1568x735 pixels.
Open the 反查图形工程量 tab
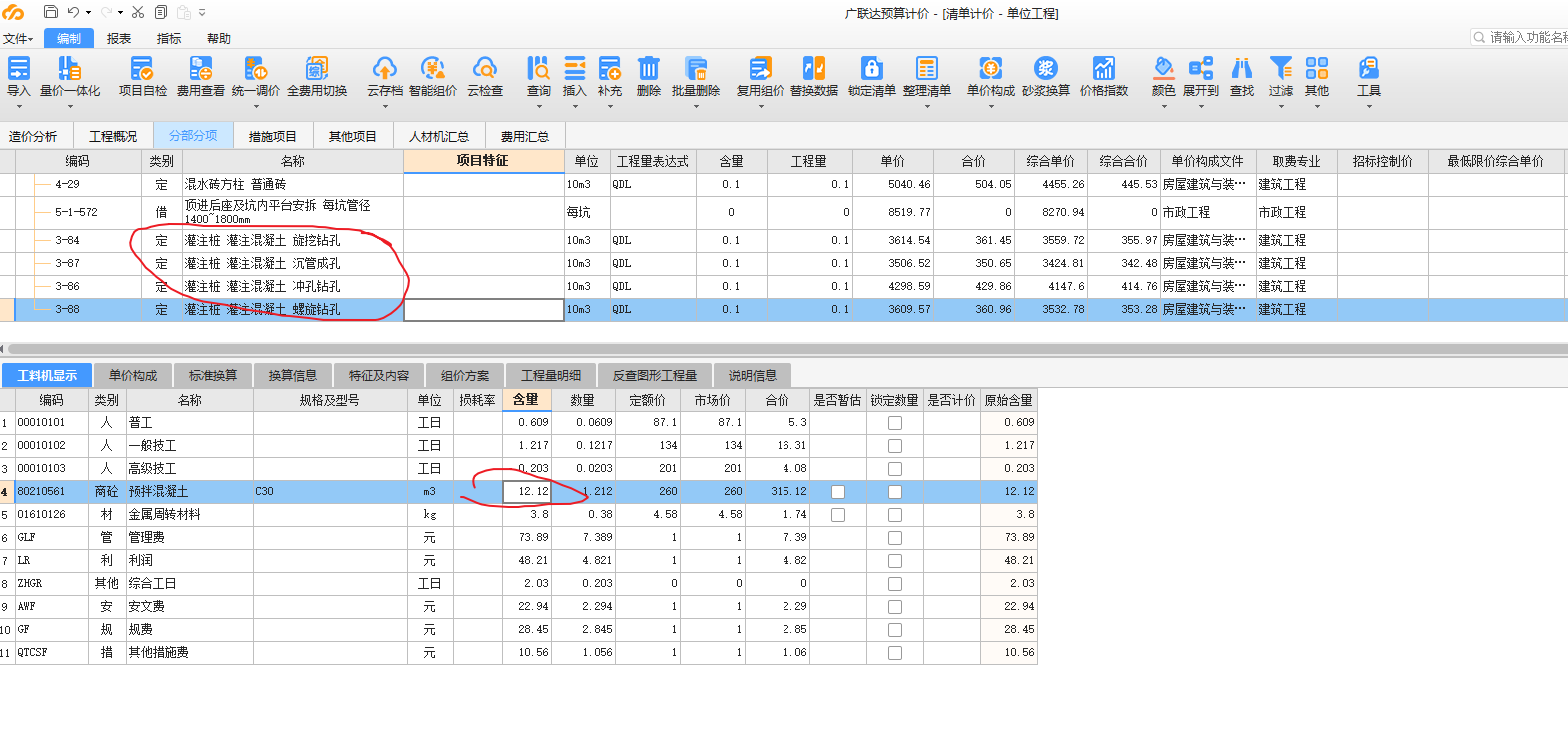pos(654,376)
